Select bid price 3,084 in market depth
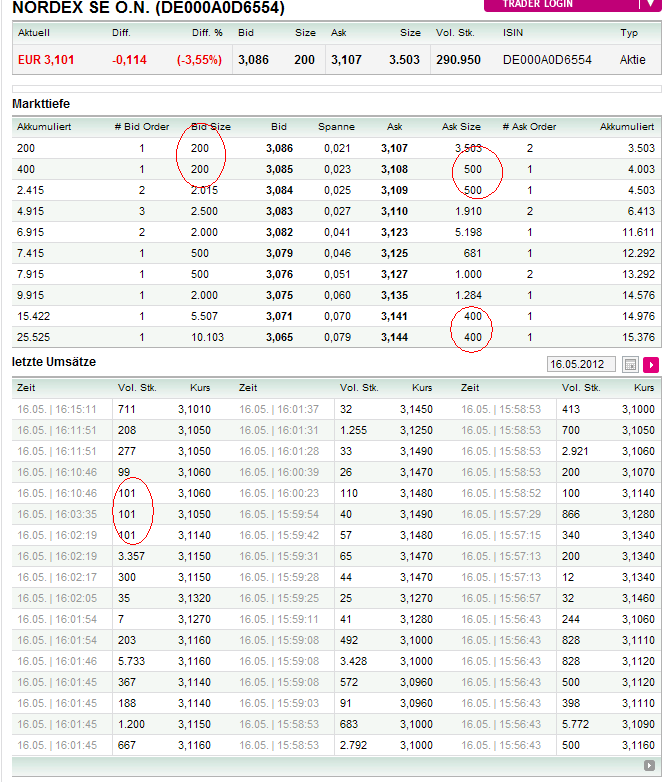Viewport: 666px width, 782px height. point(279,191)
